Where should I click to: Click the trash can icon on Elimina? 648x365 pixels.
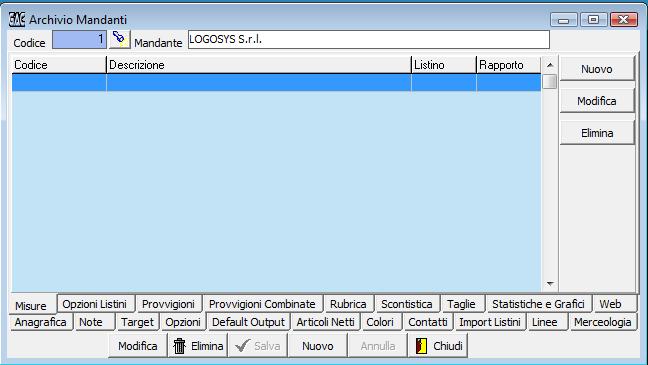(179, 346)
